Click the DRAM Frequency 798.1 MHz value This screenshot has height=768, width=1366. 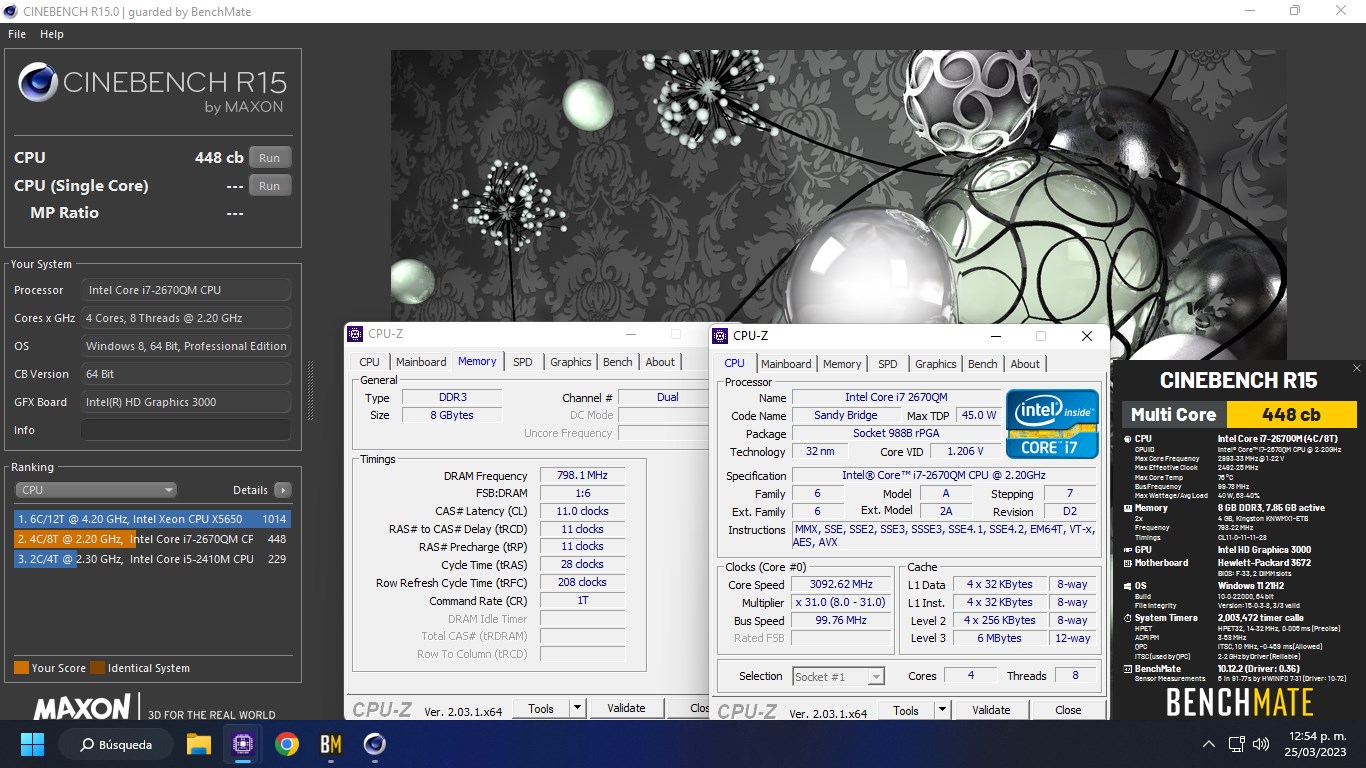pyautogui.click(x=582, y=476)
